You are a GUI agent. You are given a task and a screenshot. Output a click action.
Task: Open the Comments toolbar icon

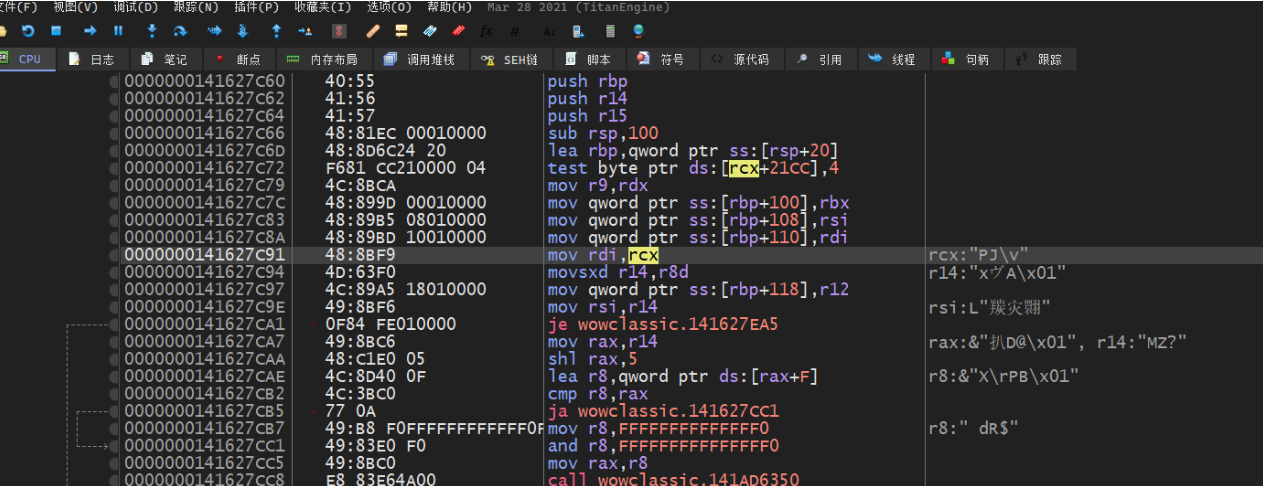click(x=401, y=31)
